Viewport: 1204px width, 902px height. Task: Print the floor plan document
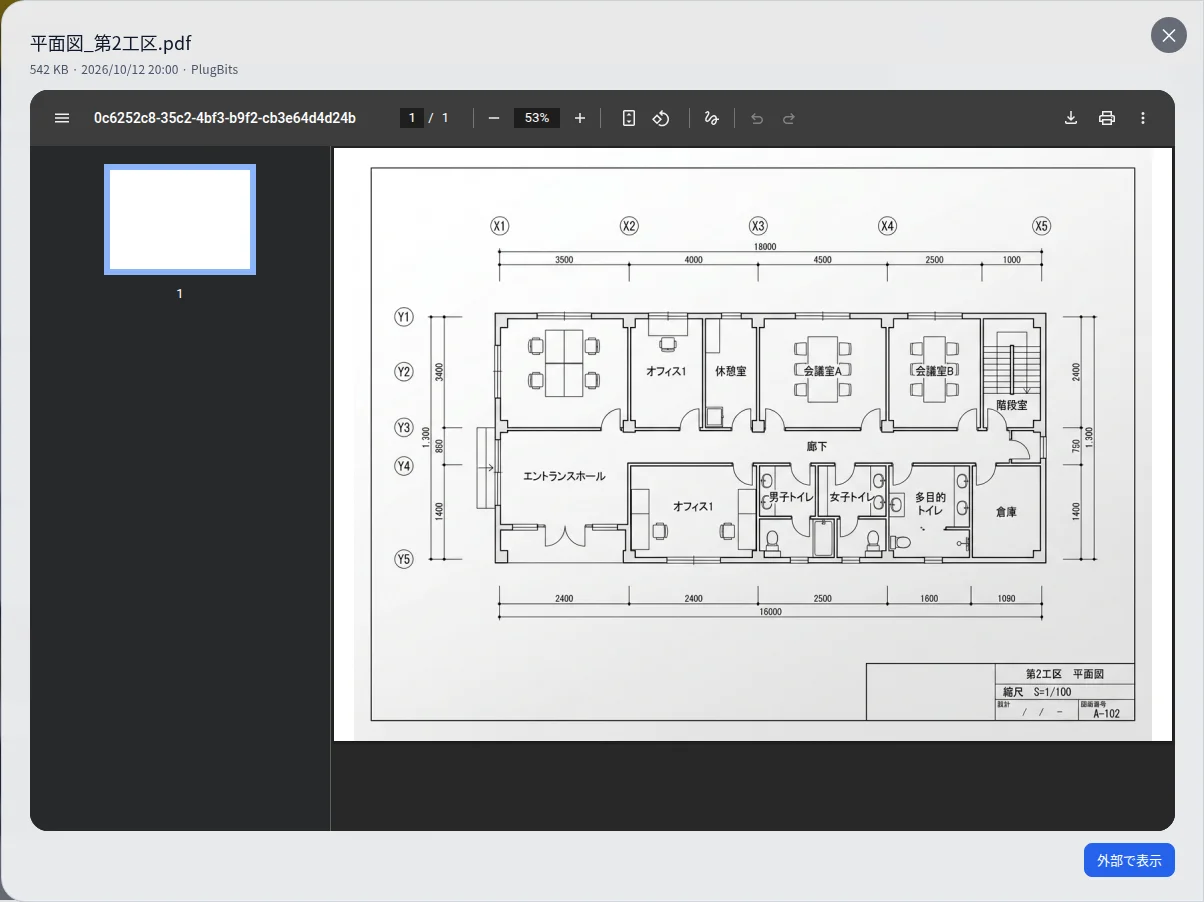point(1107,118)
